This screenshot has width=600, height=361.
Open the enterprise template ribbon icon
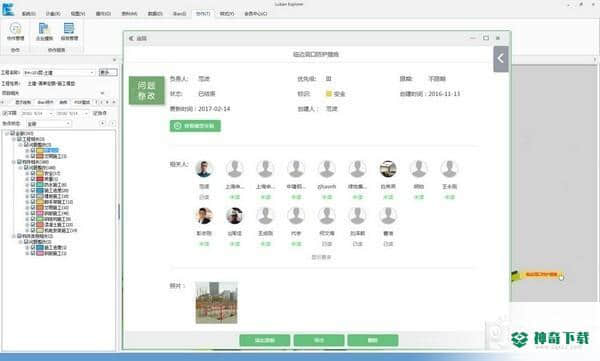44,31
